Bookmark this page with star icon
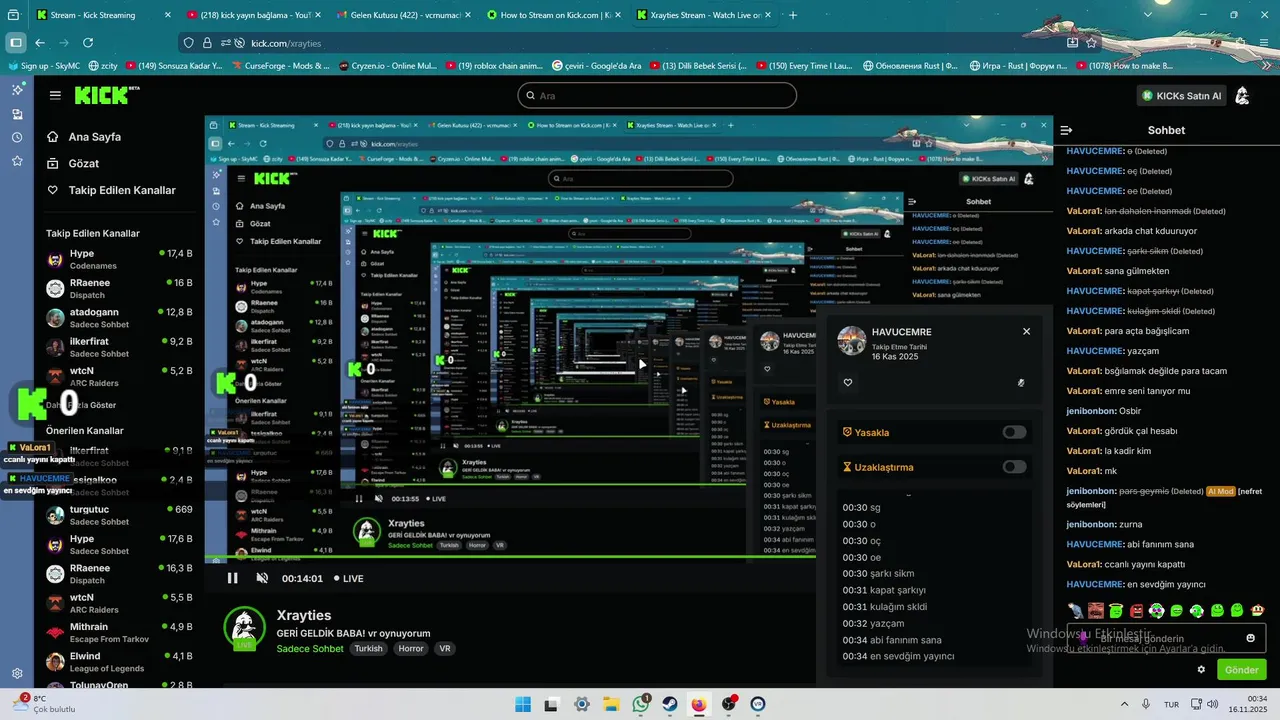1280x720 pixels. pos(1091,43)
